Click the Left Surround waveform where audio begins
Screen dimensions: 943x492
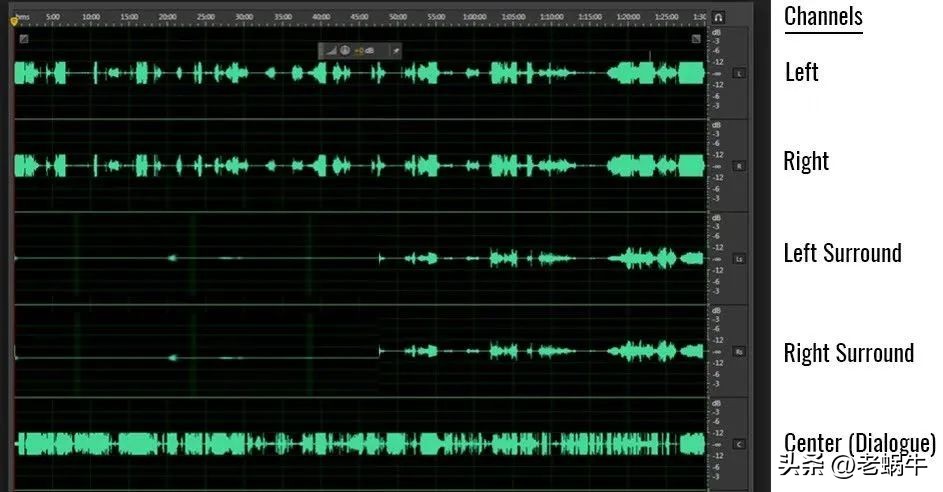pyautogui.click(x=381, y=258)
